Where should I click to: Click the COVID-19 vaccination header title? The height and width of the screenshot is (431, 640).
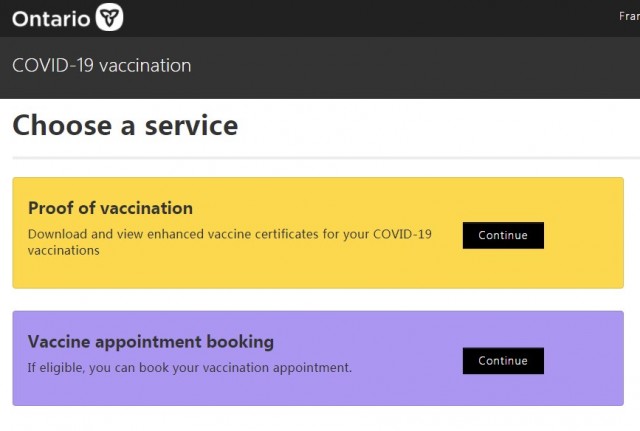102,65
